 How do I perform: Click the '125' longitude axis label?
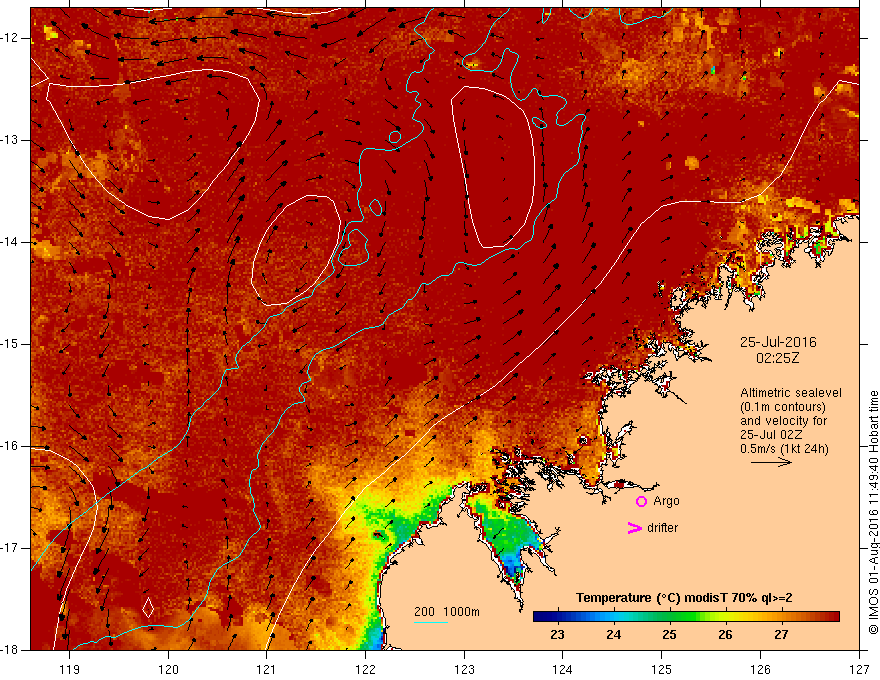click(x=662, y=669)
